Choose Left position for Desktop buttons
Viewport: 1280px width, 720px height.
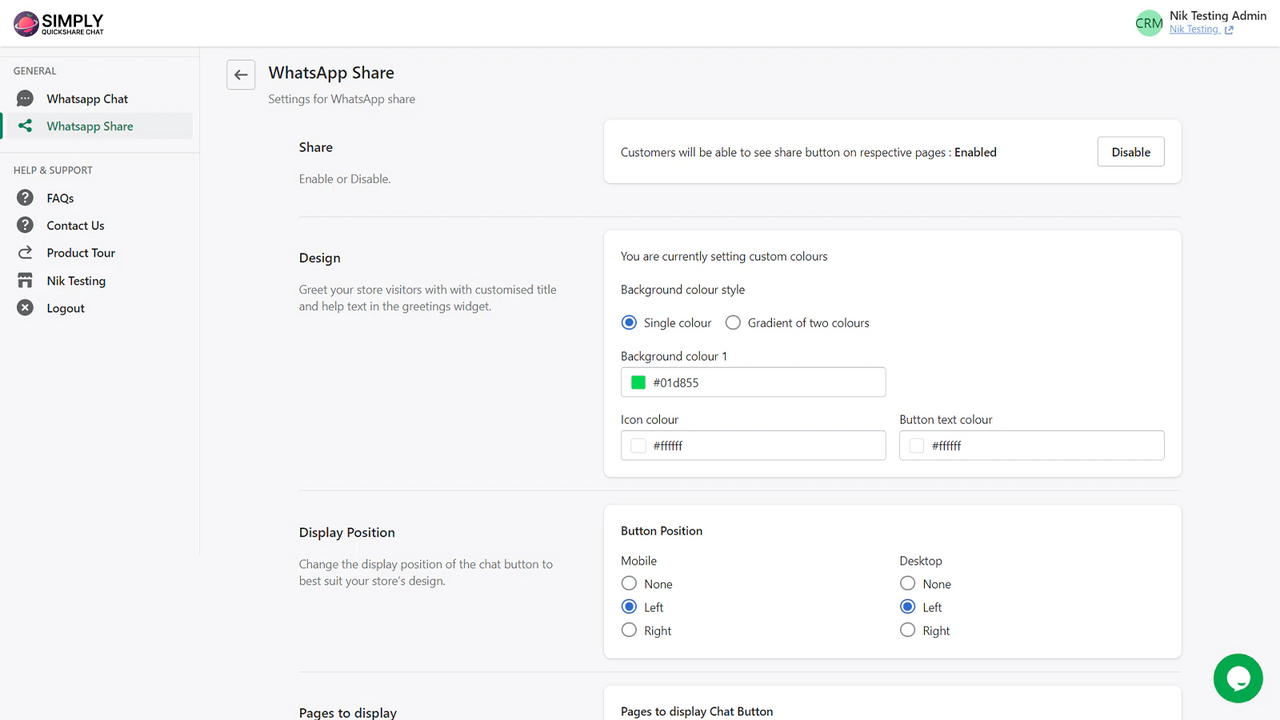coord(907,606)
